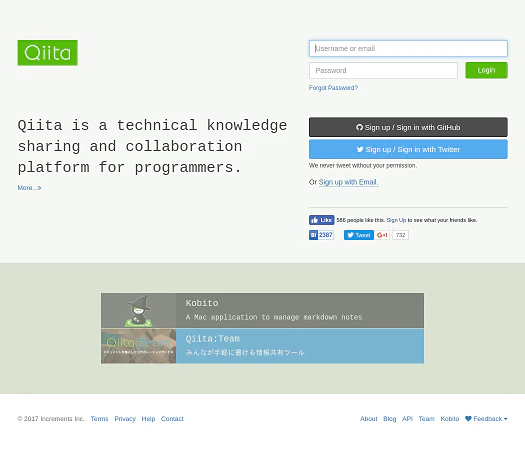Click Sign up with Email link
525x467 pixels.
click(348, 182)
